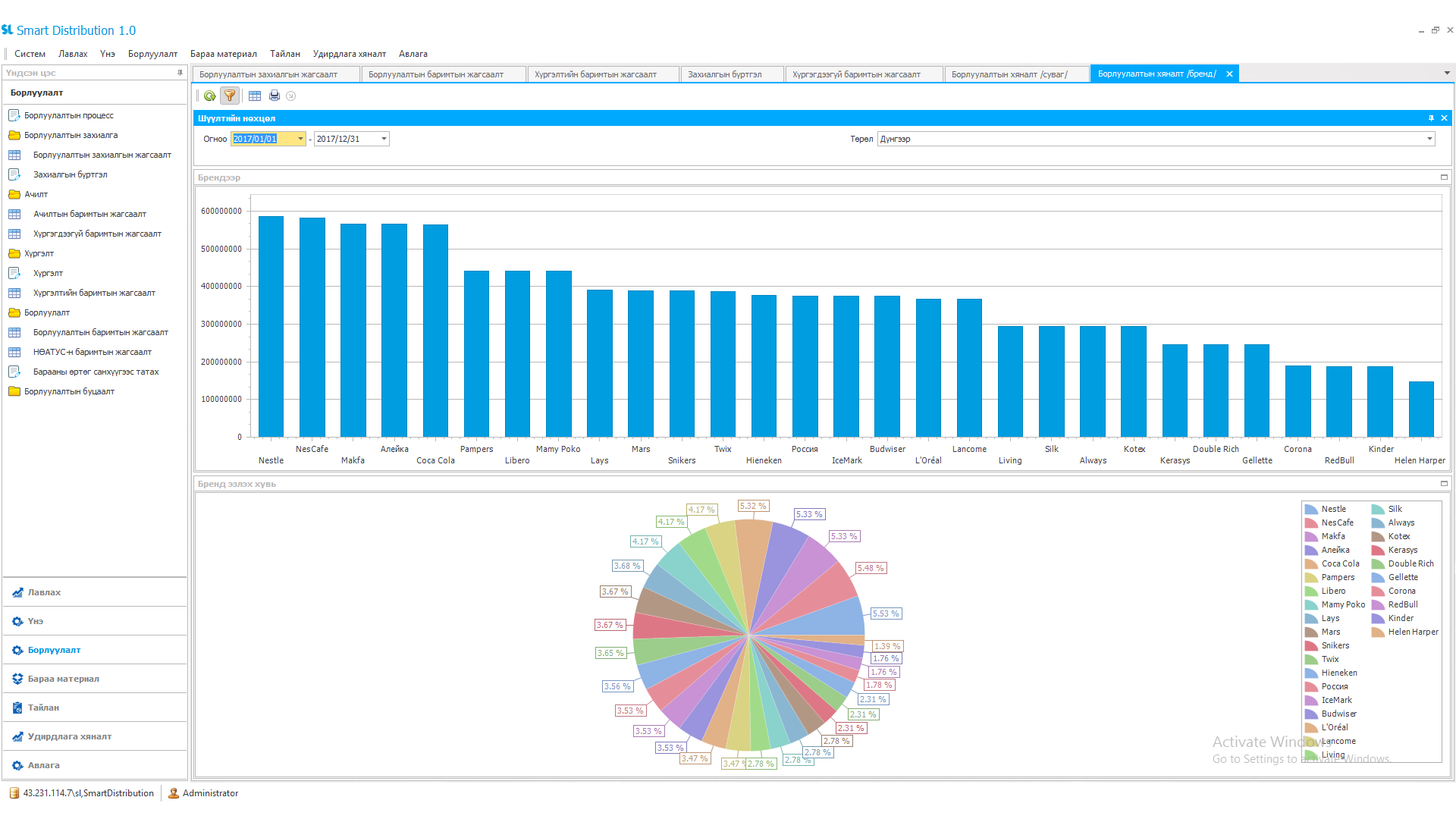
Task: Click table icon beside НӨАТУС-н баримтын жагсаалт
Action: coord(14,352)
